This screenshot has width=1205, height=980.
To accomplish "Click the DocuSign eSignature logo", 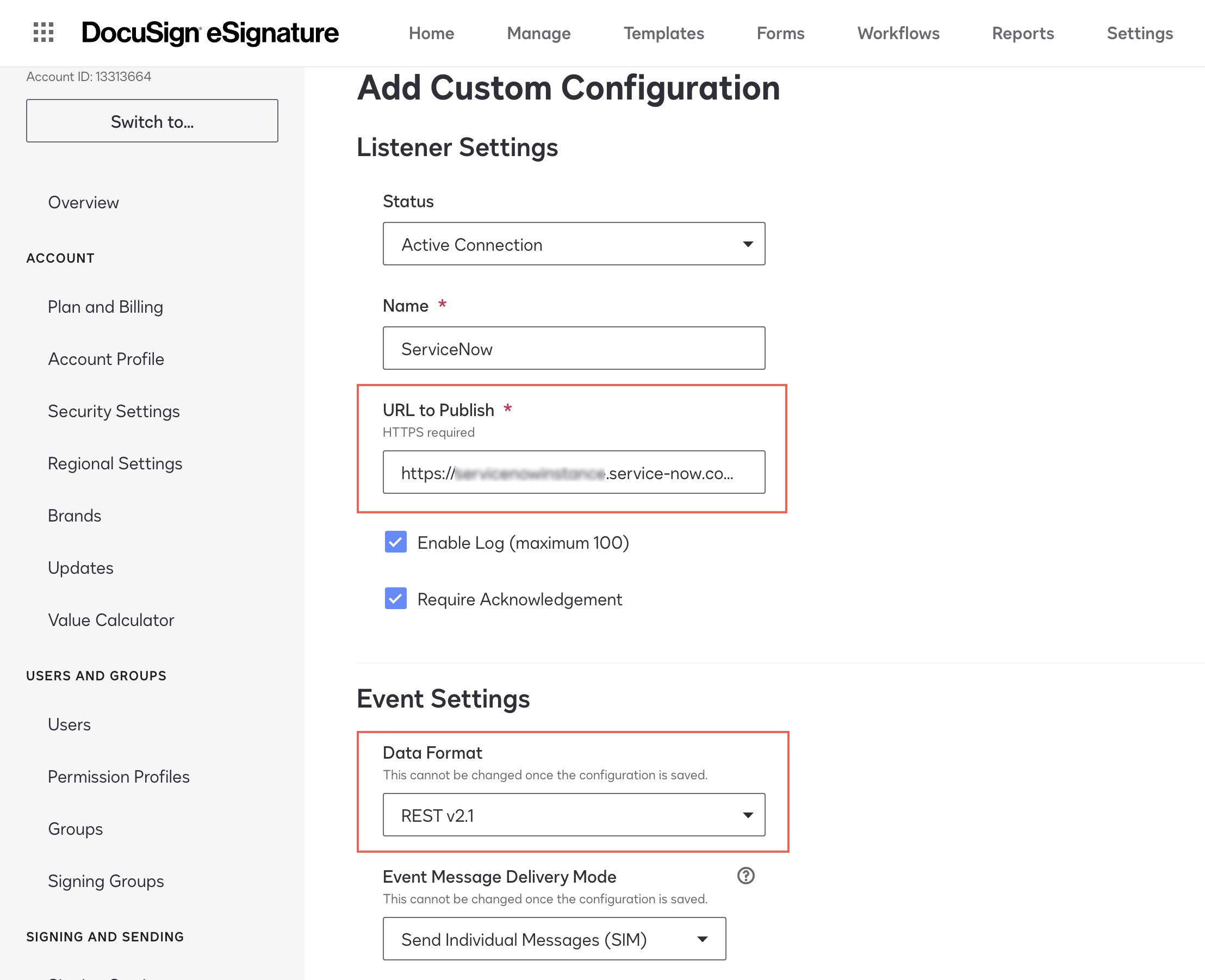I will 210,33.
